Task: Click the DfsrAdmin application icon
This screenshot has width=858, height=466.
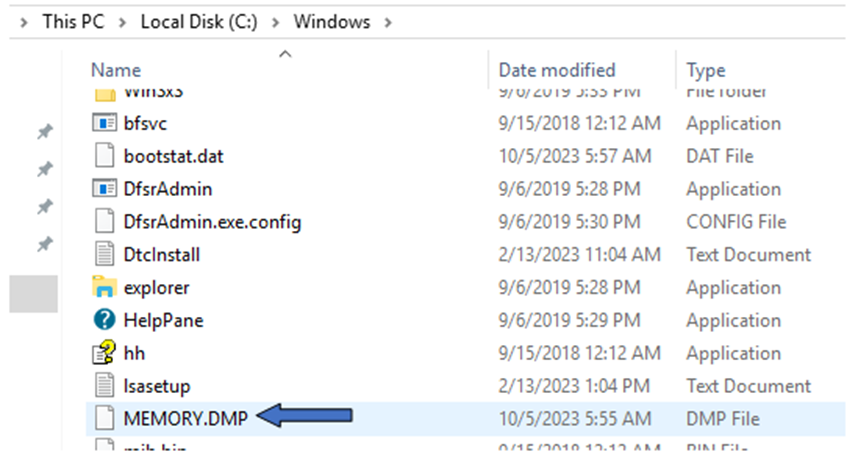Action: 105,189
